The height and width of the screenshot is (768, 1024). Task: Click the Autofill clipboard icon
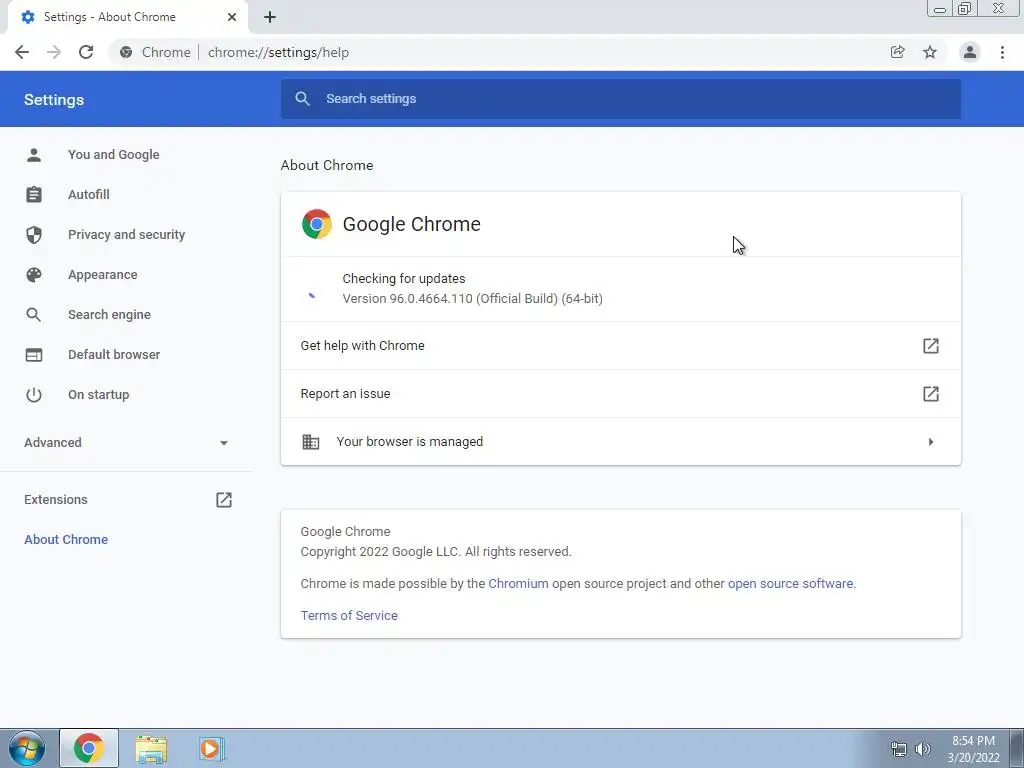click(x=34, y=195)
